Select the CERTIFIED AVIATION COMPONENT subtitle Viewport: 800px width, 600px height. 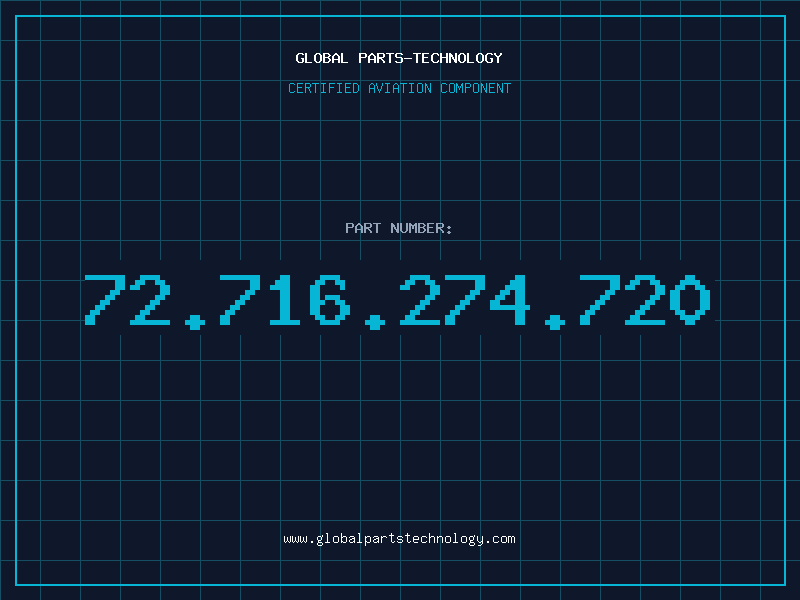click(x=399, y=88)
